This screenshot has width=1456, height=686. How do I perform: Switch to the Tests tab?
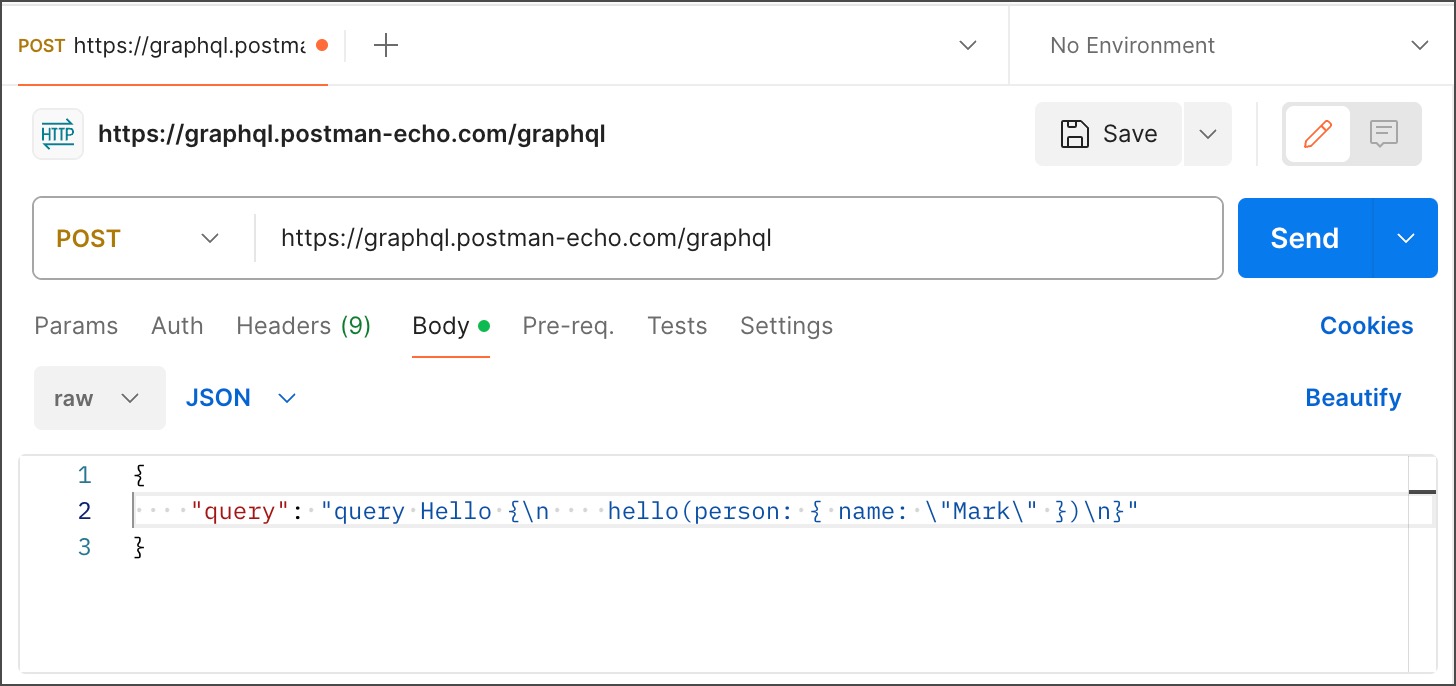(677, 325)
